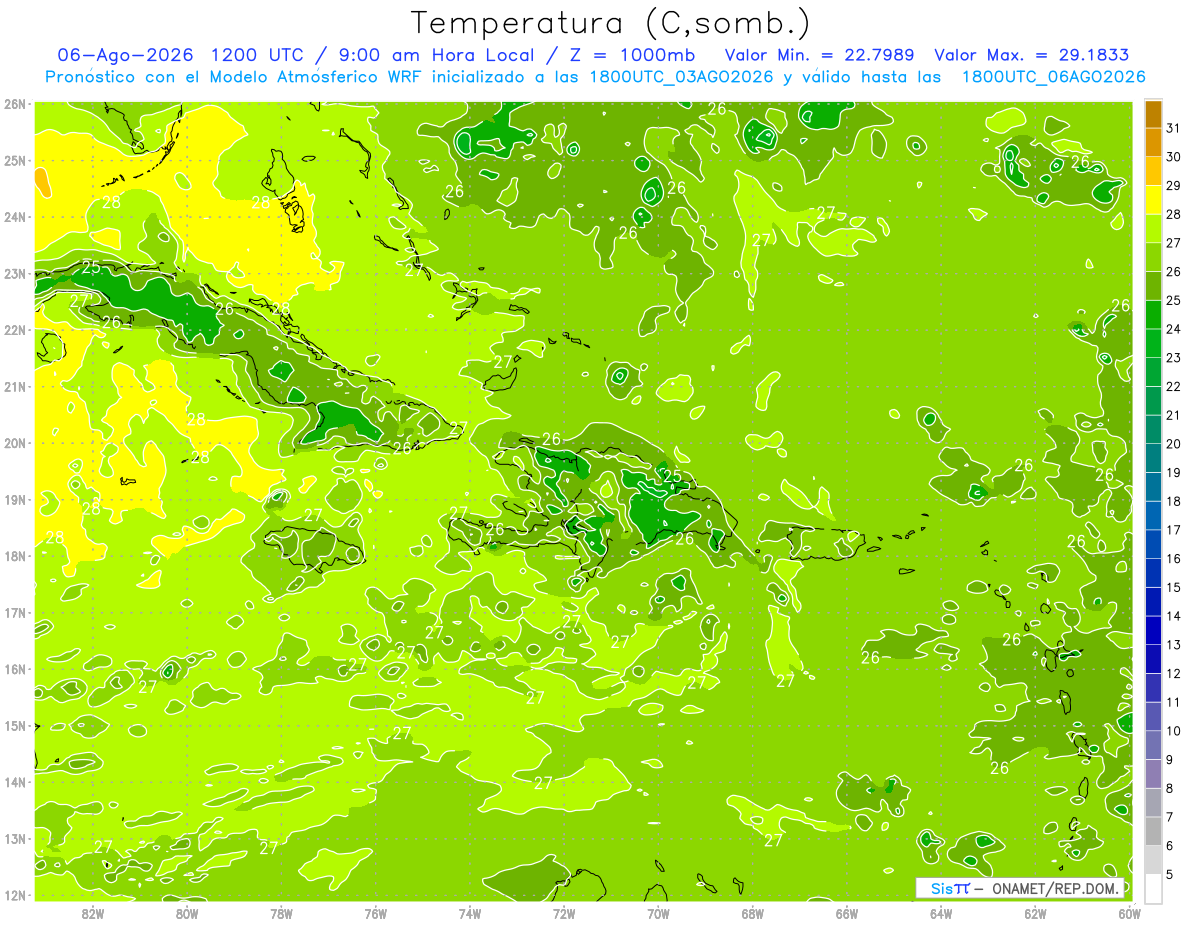
Task: Click the latitude axis label 24N
Action: [15, 217]
